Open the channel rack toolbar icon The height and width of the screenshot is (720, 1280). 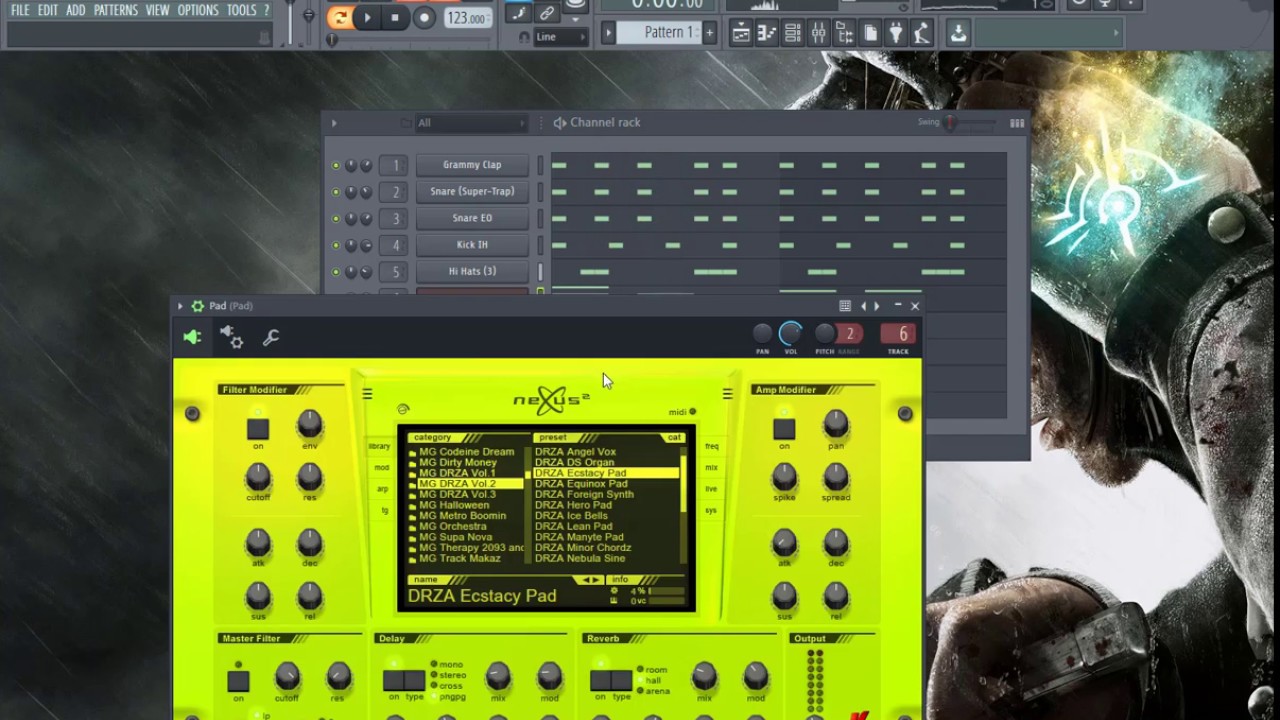(x=793, y=33)
